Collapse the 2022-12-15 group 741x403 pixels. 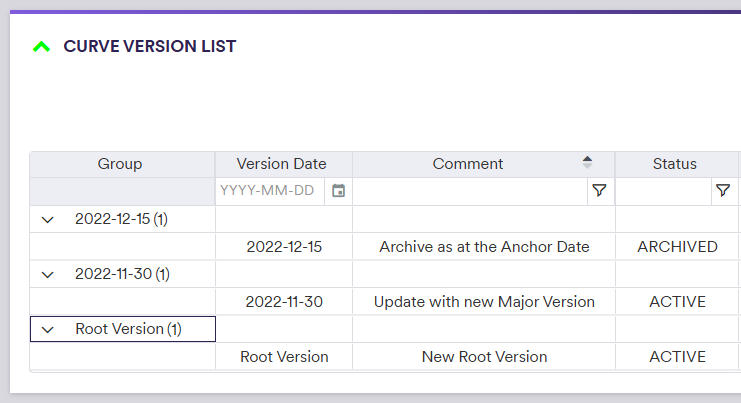(x=47, y=219)
